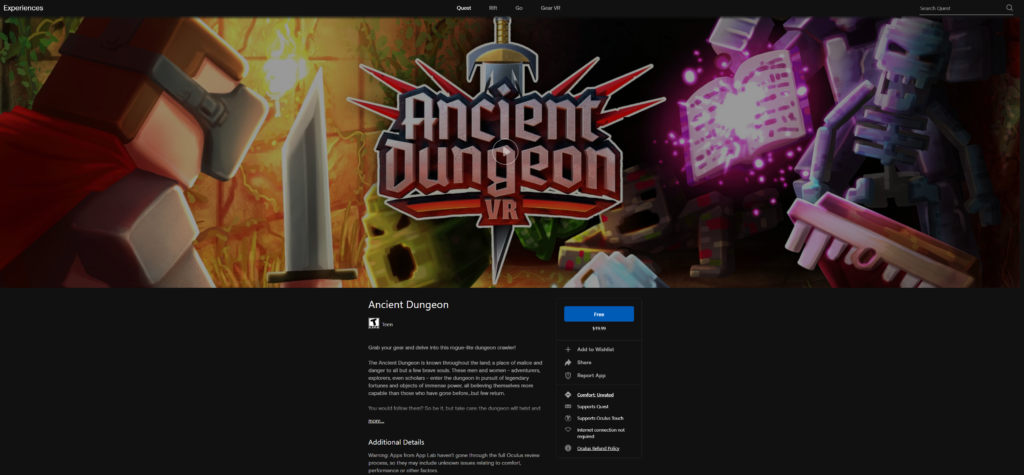Expand description with more... link
This screenshot has width=1024, height=475.
[x=376, y=421]
